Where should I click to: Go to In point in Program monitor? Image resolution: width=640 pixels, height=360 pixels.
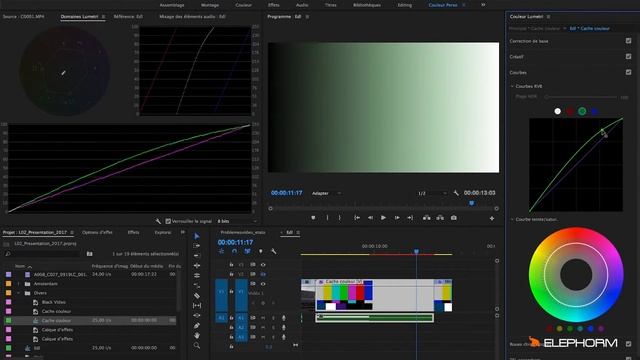click(x=357, y=218)
